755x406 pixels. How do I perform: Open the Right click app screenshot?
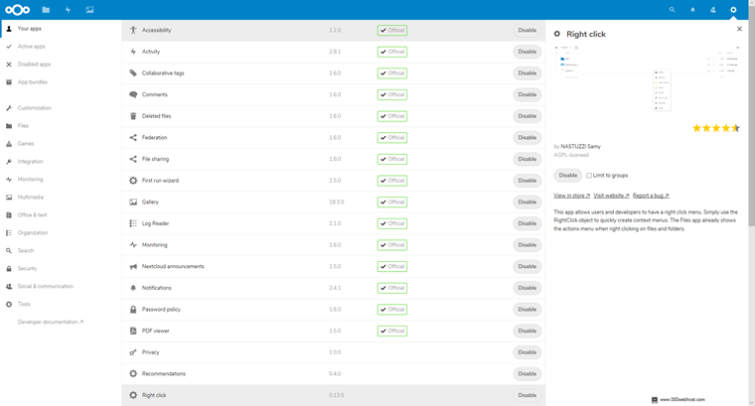[x=647, y=79]
